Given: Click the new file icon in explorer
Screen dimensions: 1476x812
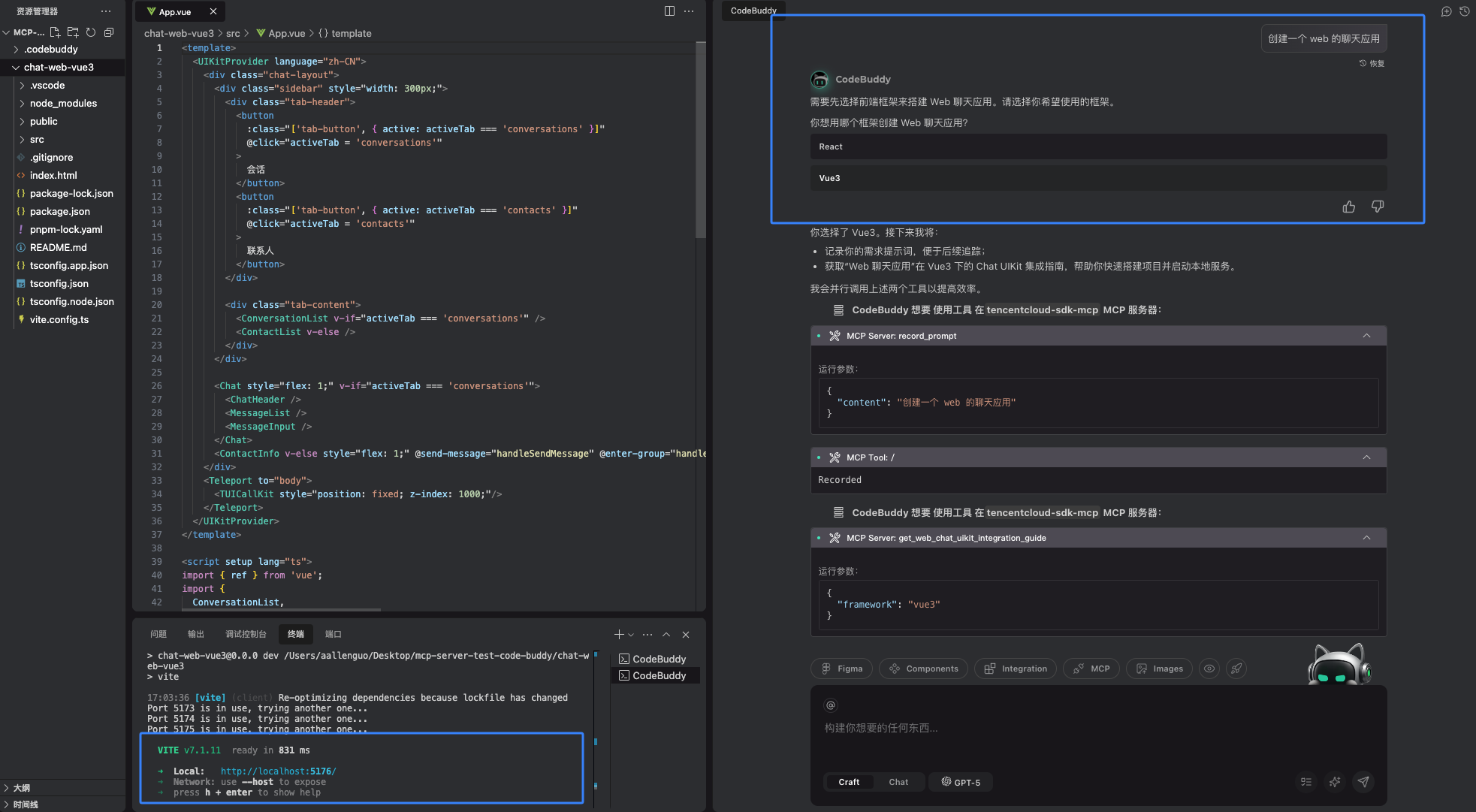Looking at the screenshot, I should point(55,32).
